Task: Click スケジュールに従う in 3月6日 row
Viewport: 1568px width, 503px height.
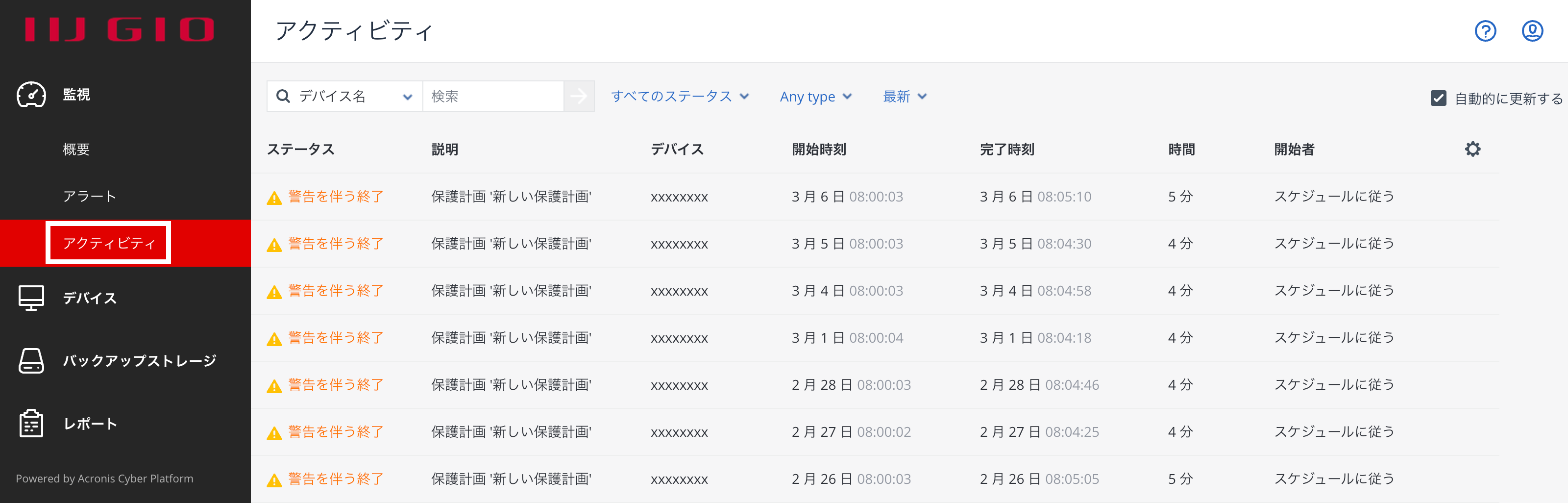Action: [1334, 196]
